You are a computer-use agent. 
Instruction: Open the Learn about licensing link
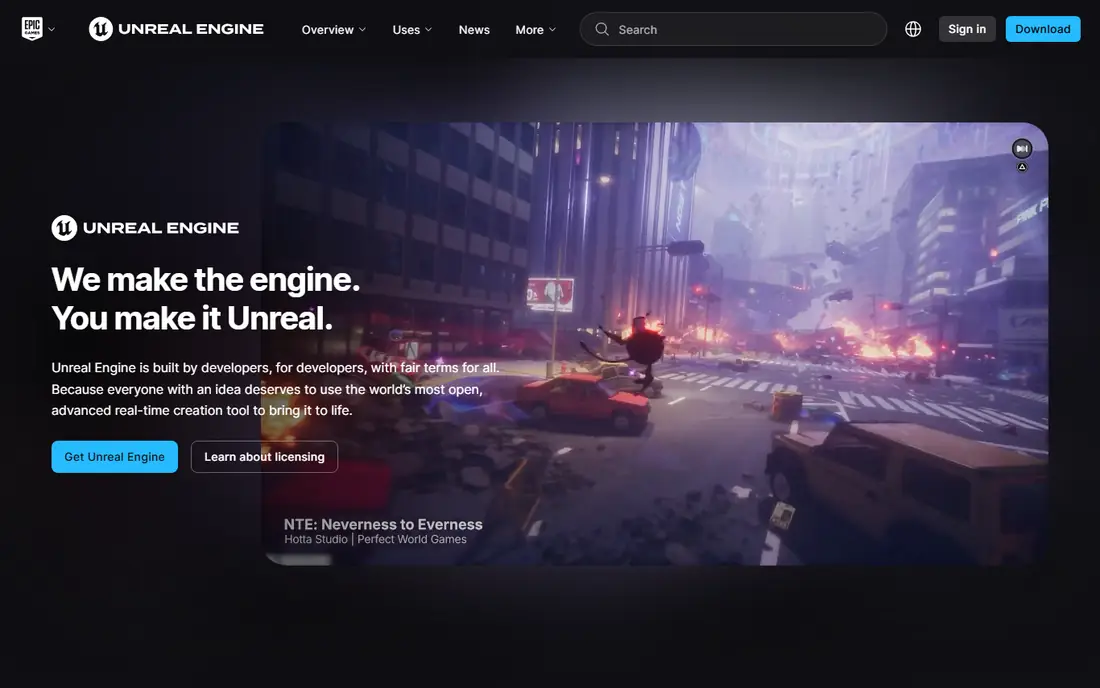[264, 457]
